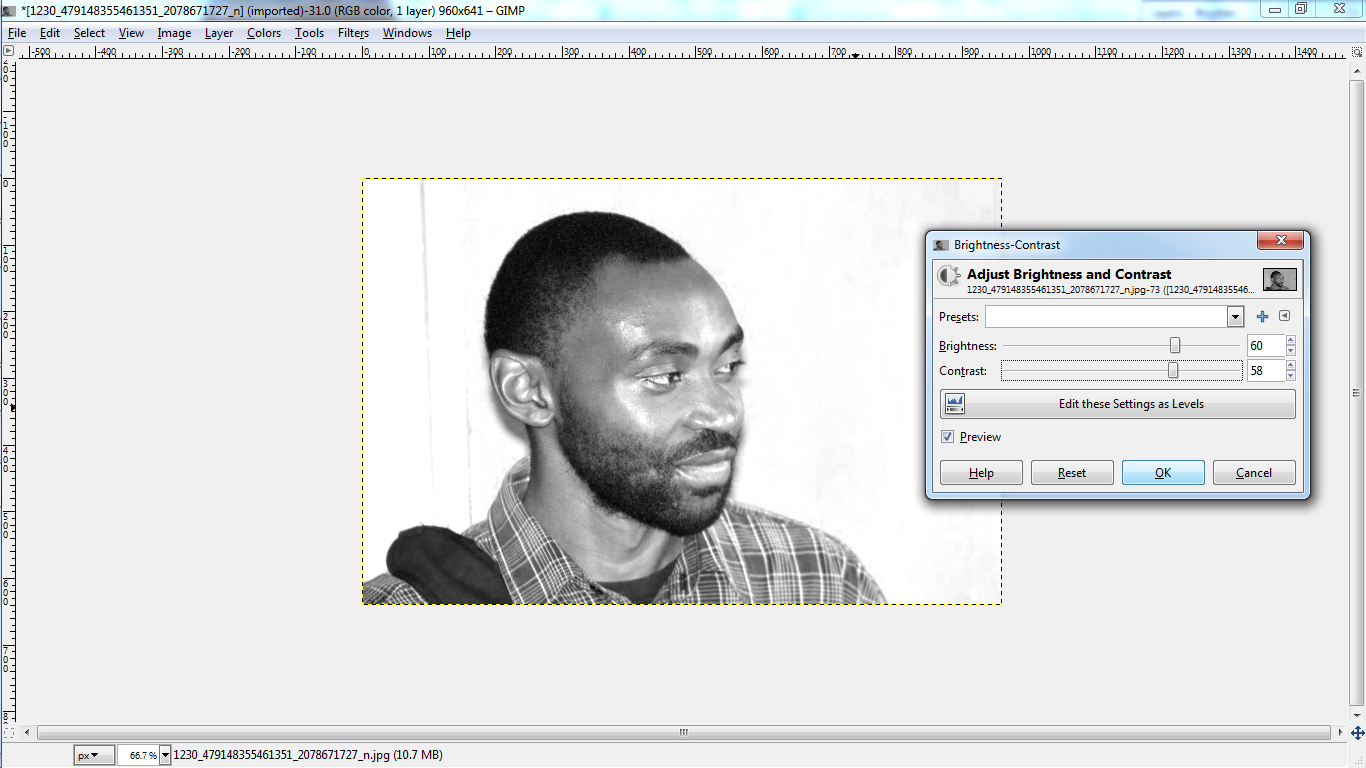Click the Presets text field
The width and height of the screenshot is (1366, 768).
1107,317
